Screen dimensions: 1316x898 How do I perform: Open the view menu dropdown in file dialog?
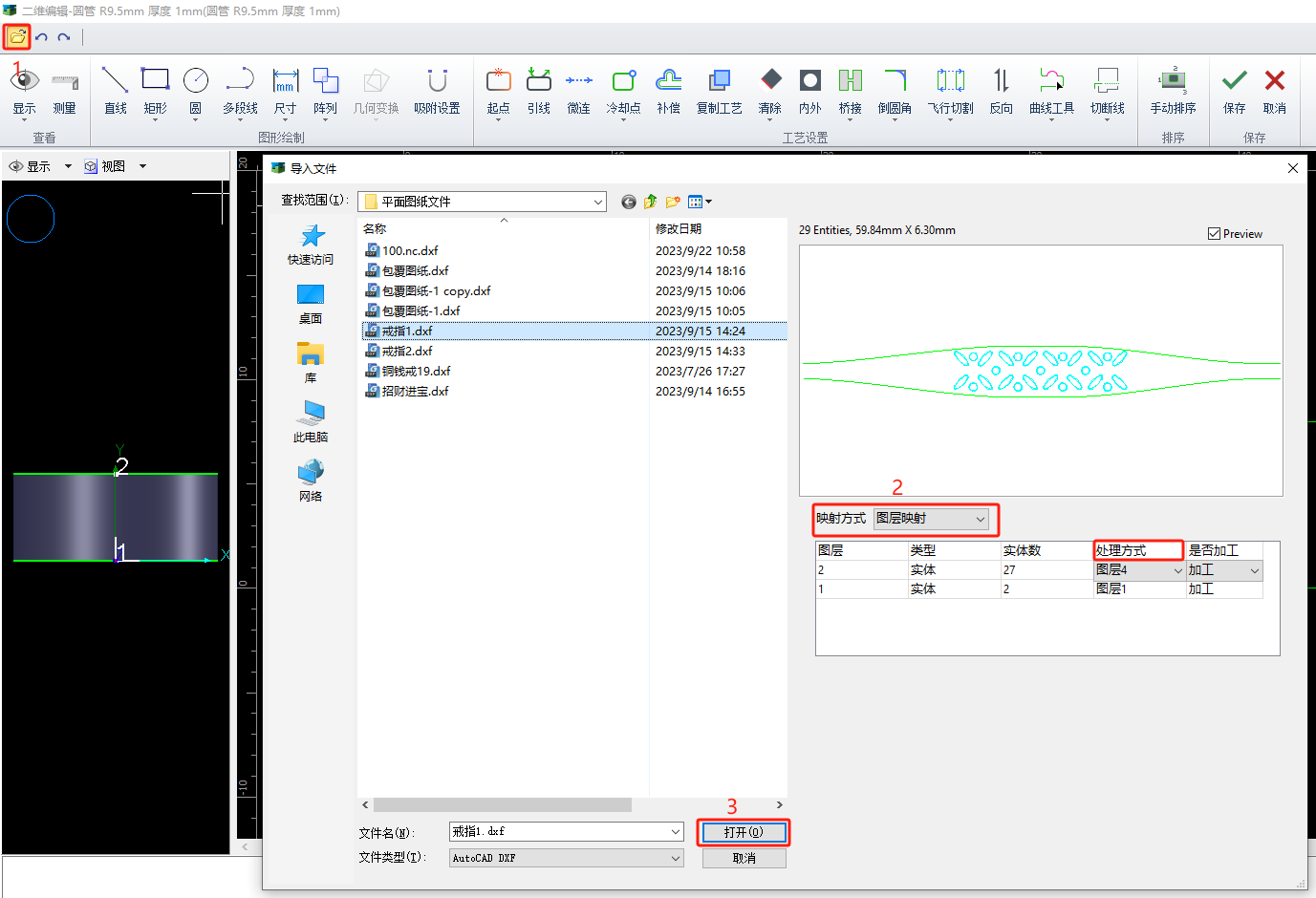point(700,202)
